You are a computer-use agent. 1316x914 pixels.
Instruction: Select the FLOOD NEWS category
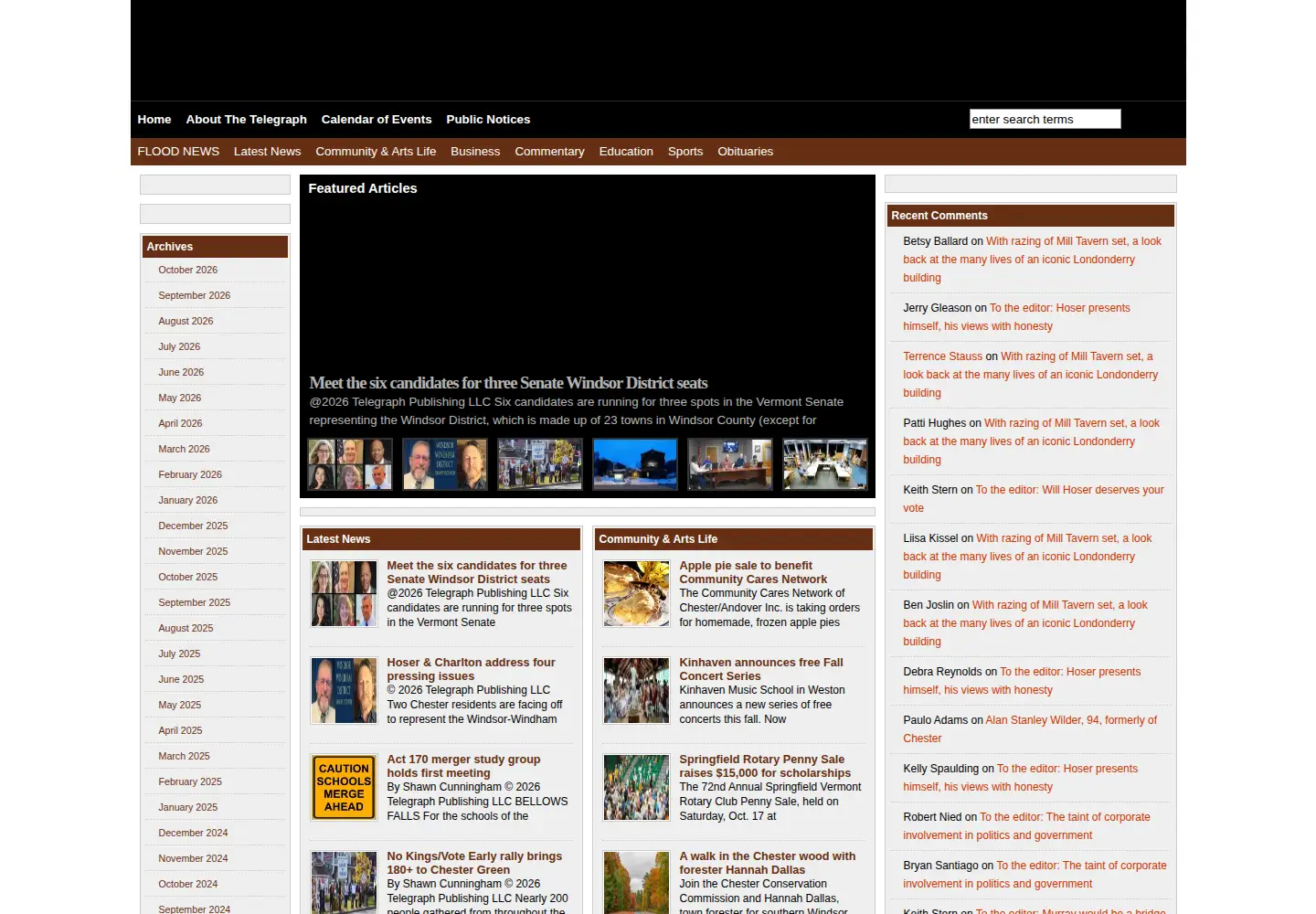pyautogui.click(x=178, y=152)
